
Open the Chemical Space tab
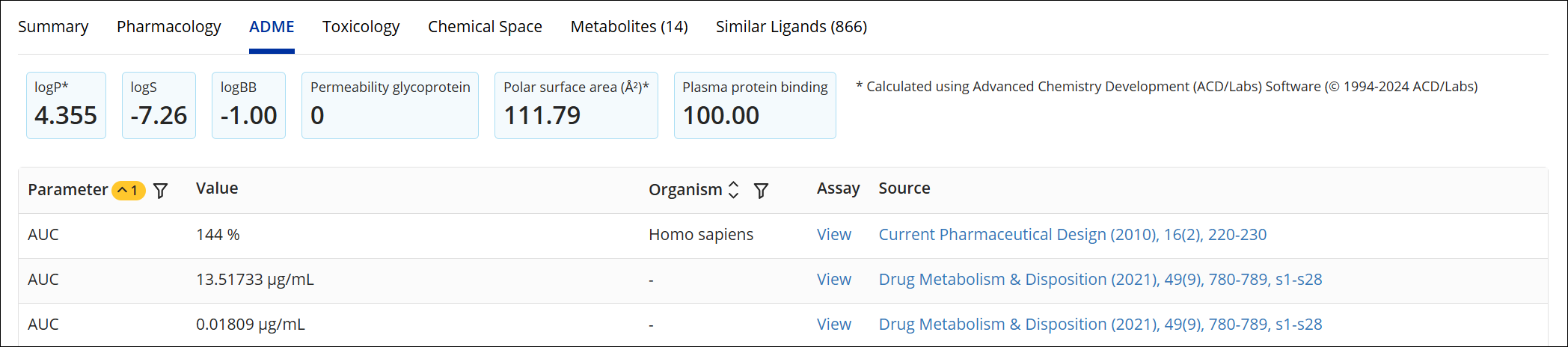coord(485,27)
